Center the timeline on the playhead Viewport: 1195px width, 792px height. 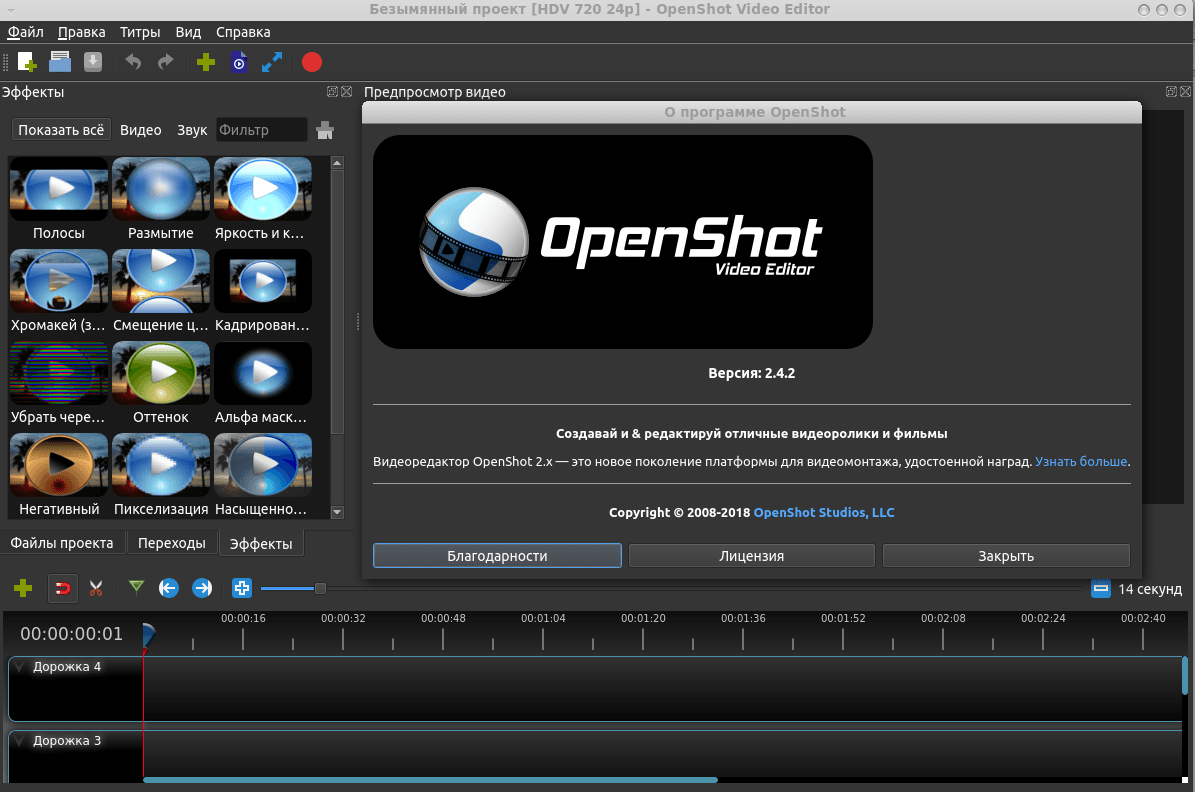click(241, 588)
